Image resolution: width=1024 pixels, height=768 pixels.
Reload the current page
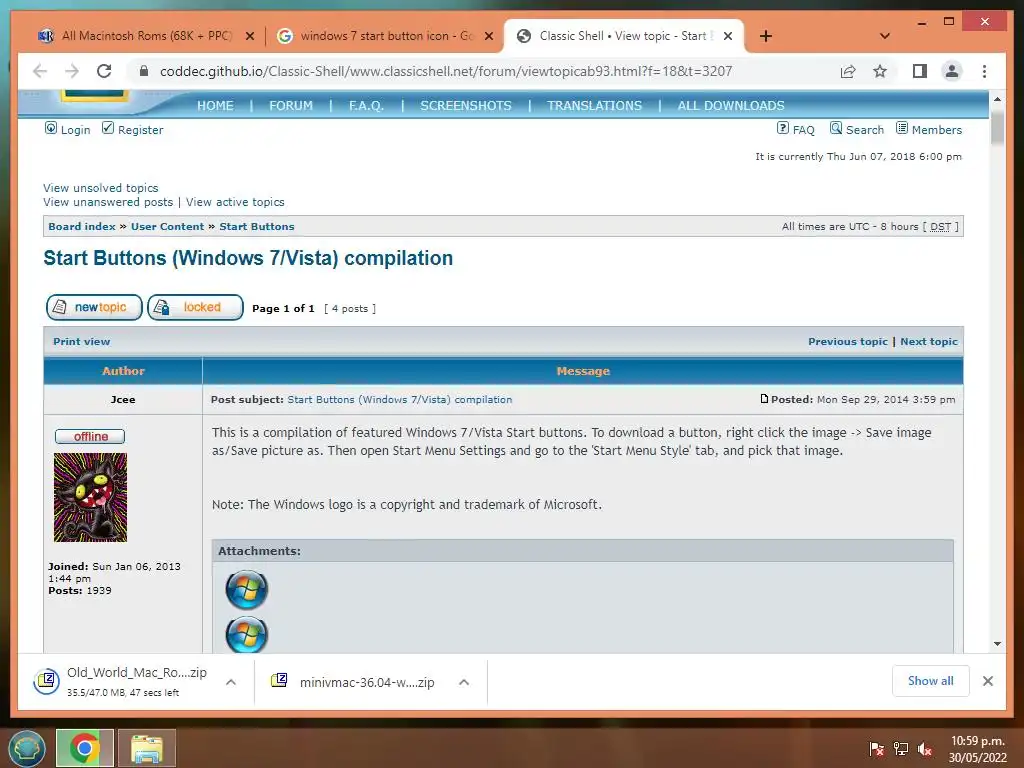coord(104,71)
